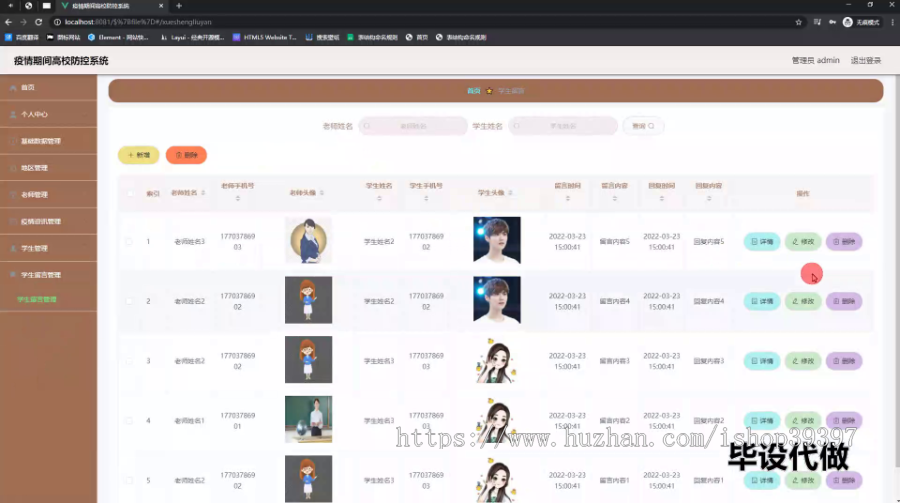The height and width of the screenshot is (503, 900).
Task: Open the Layui bookmark in bookmarks bar
Action: [192, 37]
